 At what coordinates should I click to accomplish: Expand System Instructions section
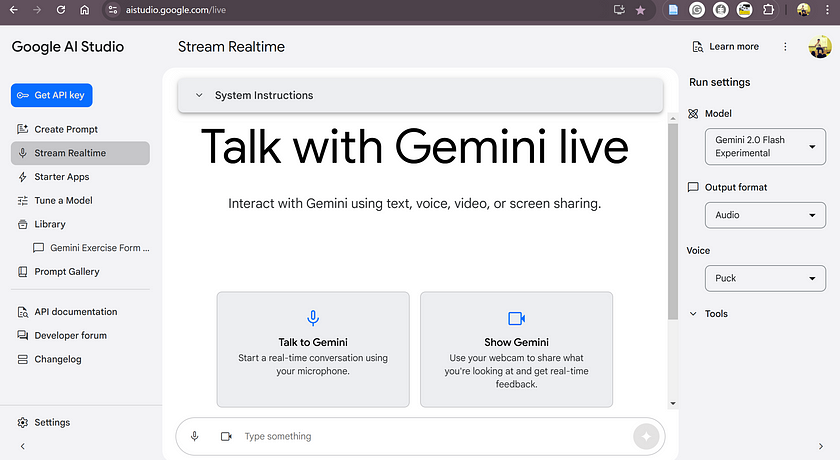pos(421,95)
